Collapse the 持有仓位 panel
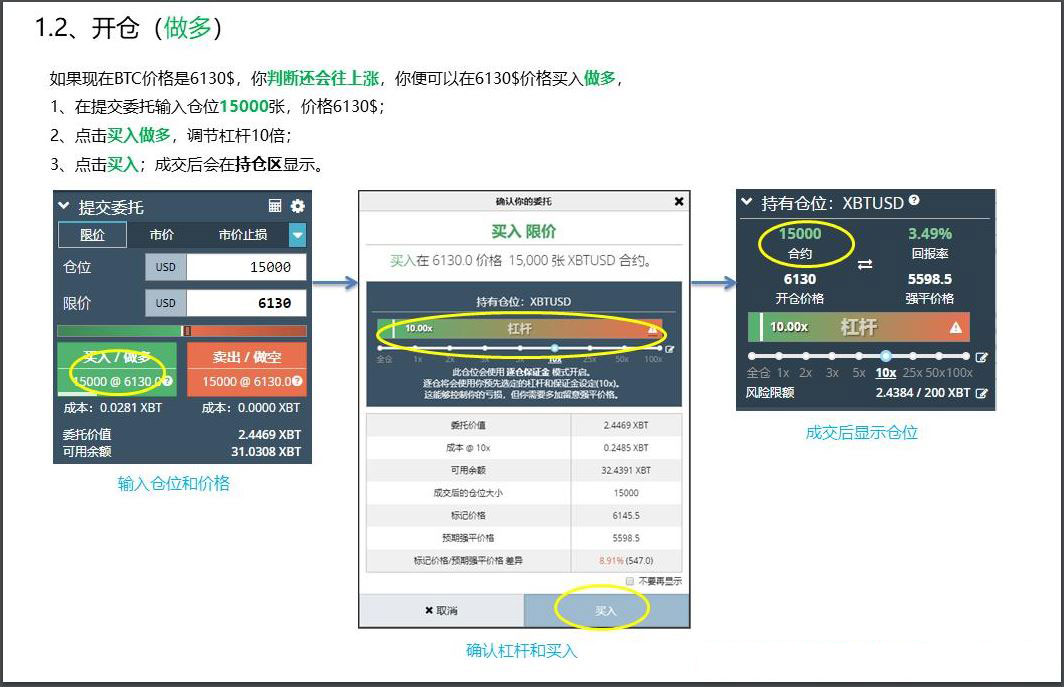 pyautogui.click(x=747, y=202)
